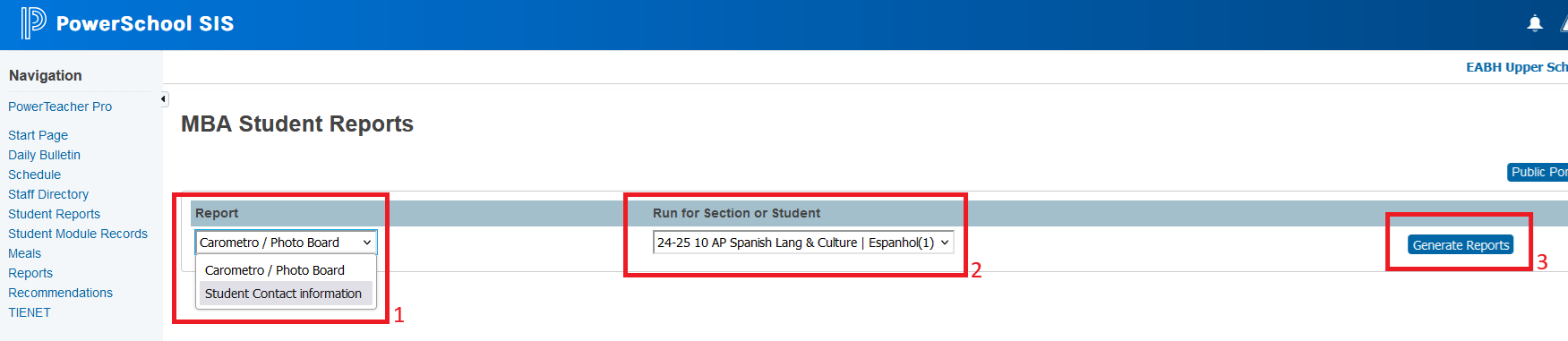Open PowerTeacher Pro link
1568x341 pixels.
[60, 107]
